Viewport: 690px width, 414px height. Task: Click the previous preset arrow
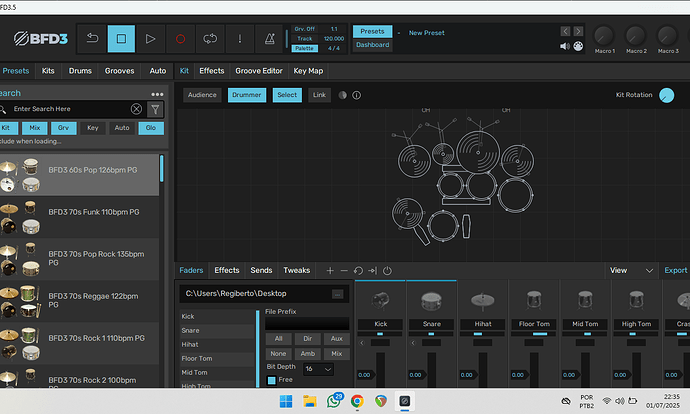point(565,31)
